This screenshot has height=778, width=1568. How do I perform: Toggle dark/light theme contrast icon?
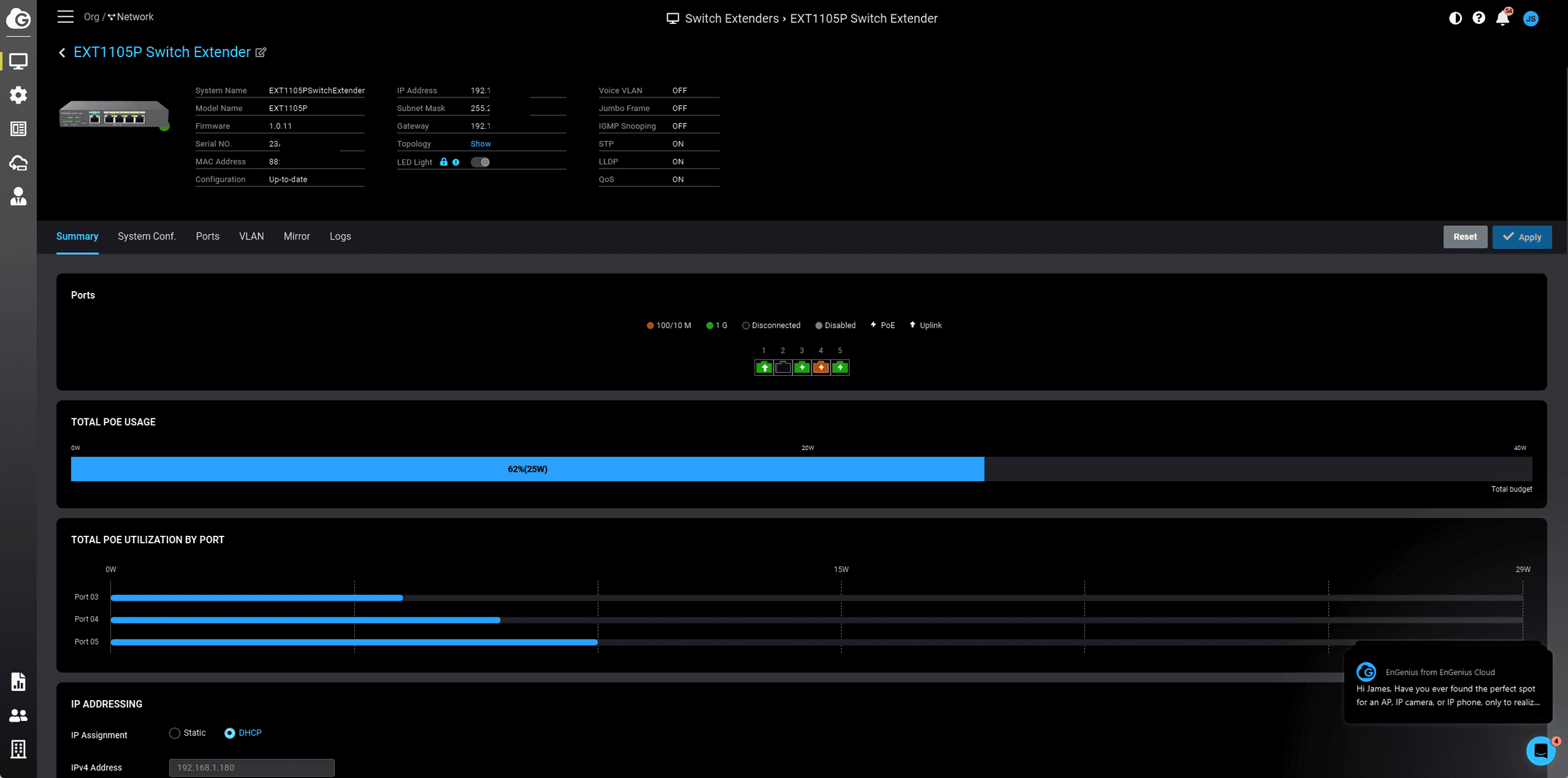(x=1455, y=18)
